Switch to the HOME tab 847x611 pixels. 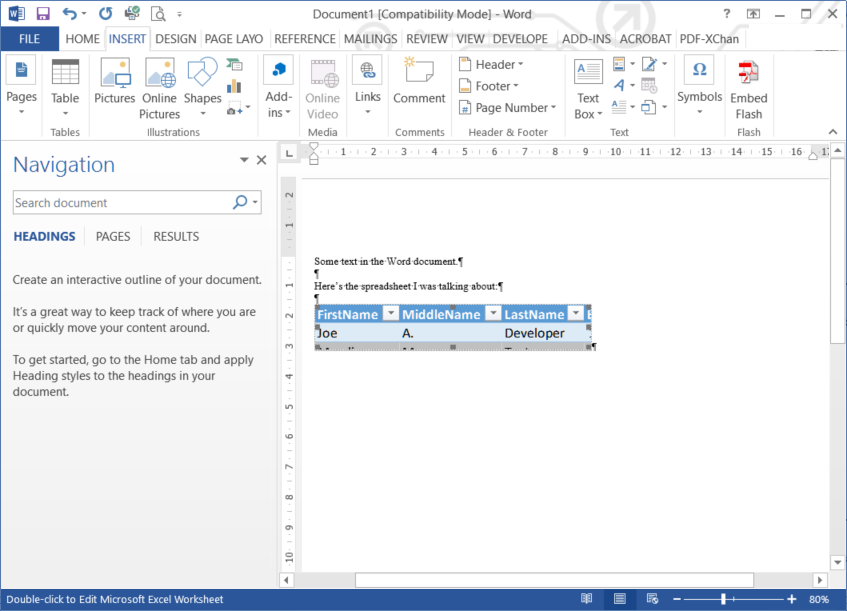[x=83, y=39]
